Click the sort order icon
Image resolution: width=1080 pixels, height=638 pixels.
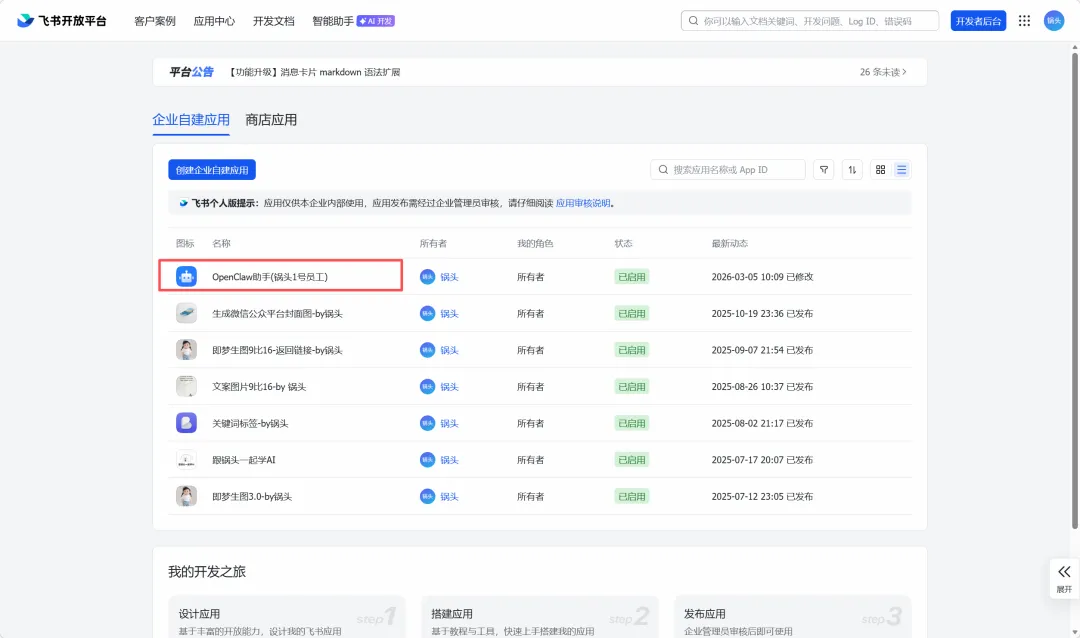[852, 169]
